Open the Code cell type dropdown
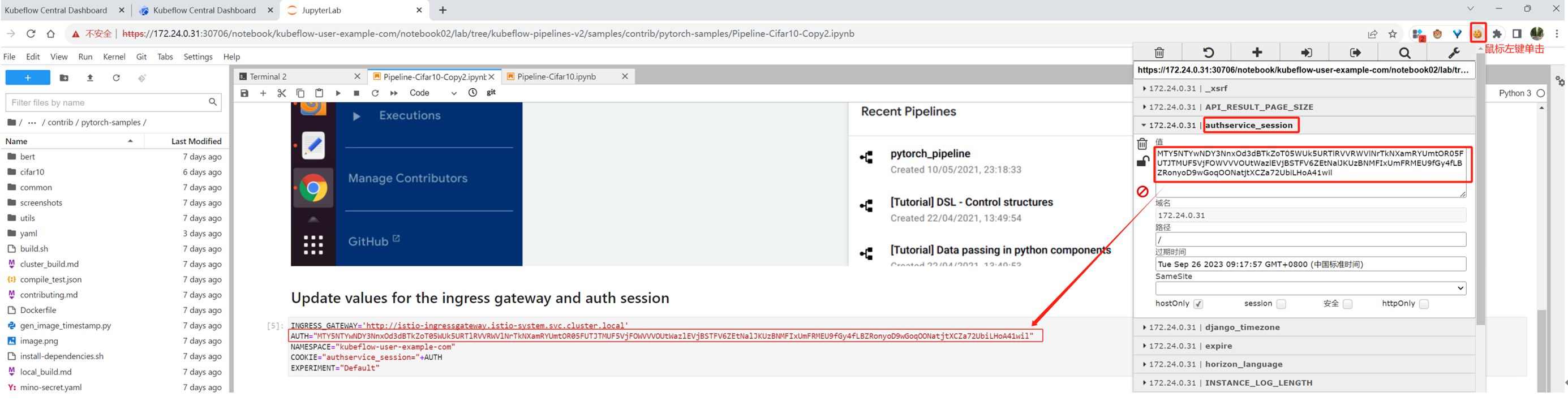 pos(433,93)
